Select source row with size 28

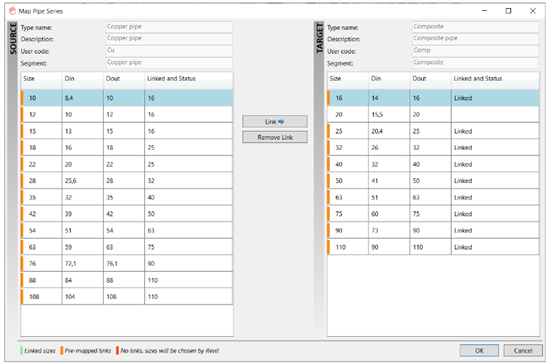127,181
